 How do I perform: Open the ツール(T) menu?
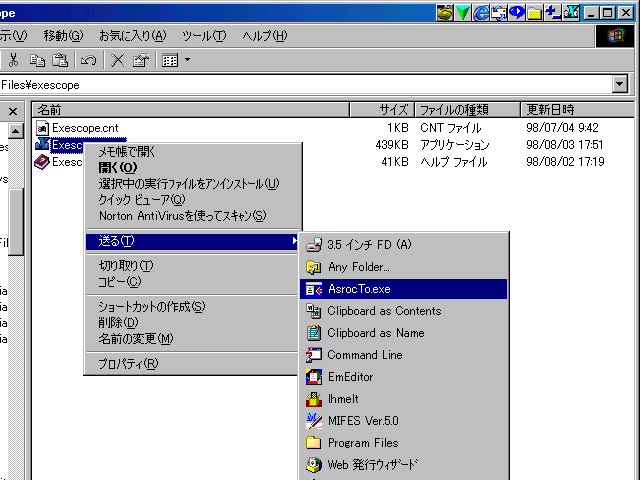(x=204, y=36)
